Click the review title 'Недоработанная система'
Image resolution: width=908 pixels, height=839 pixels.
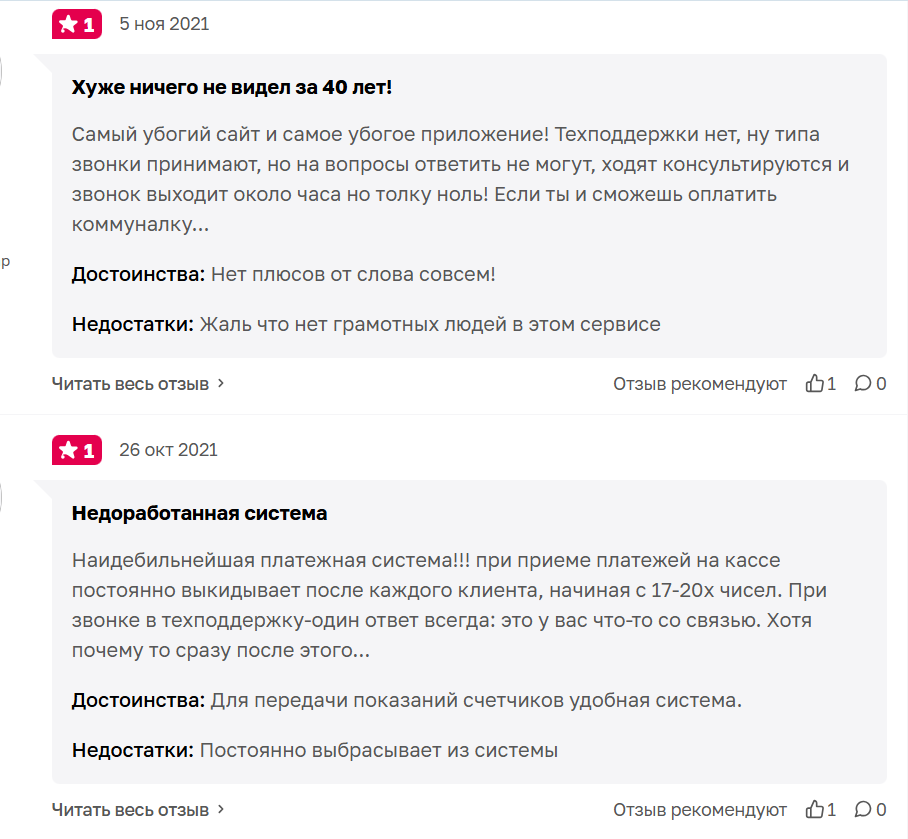click(199, 514)
